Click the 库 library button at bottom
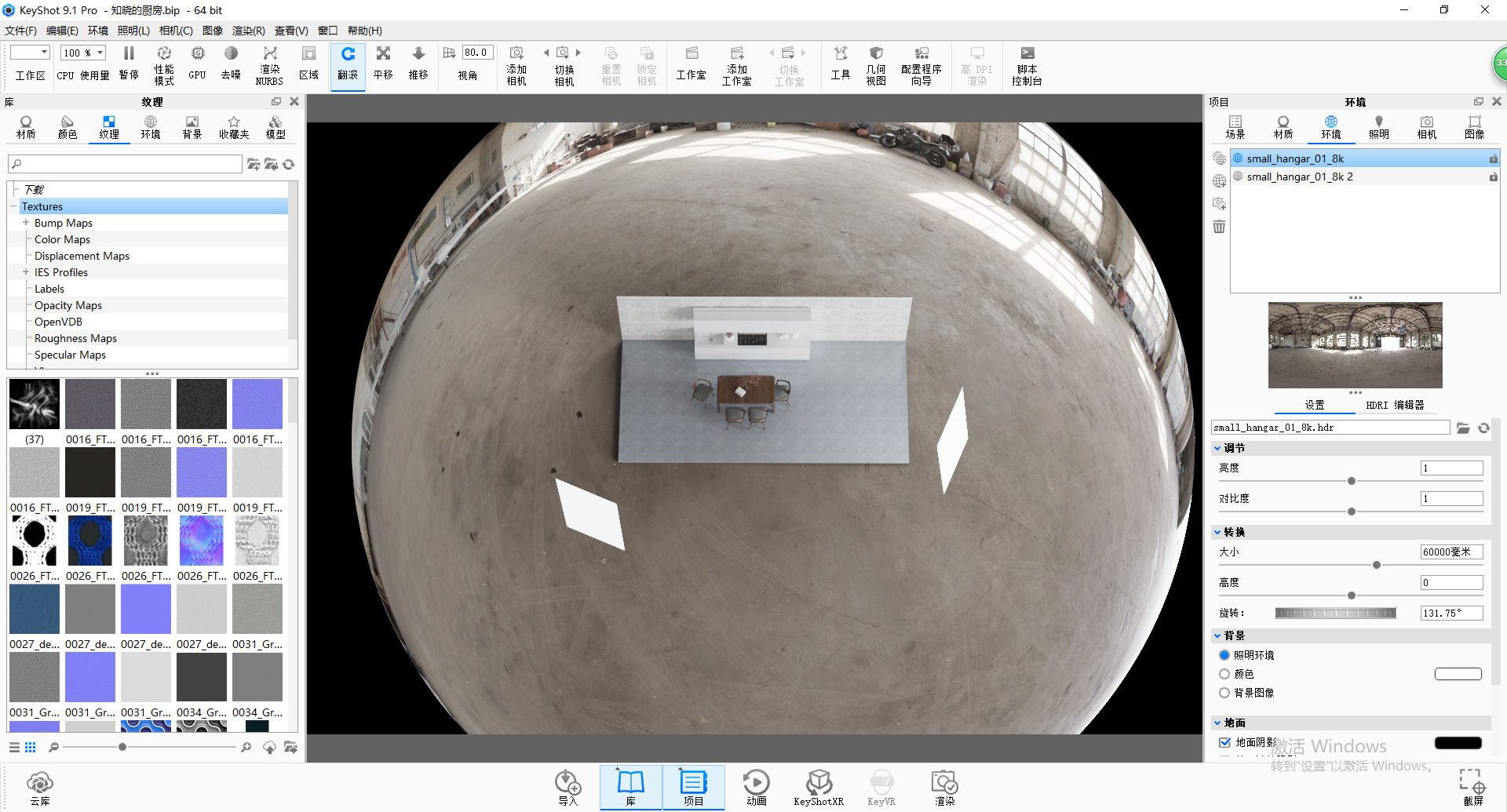The width and height of the screenshot is (1507, 812). point(631,786)
